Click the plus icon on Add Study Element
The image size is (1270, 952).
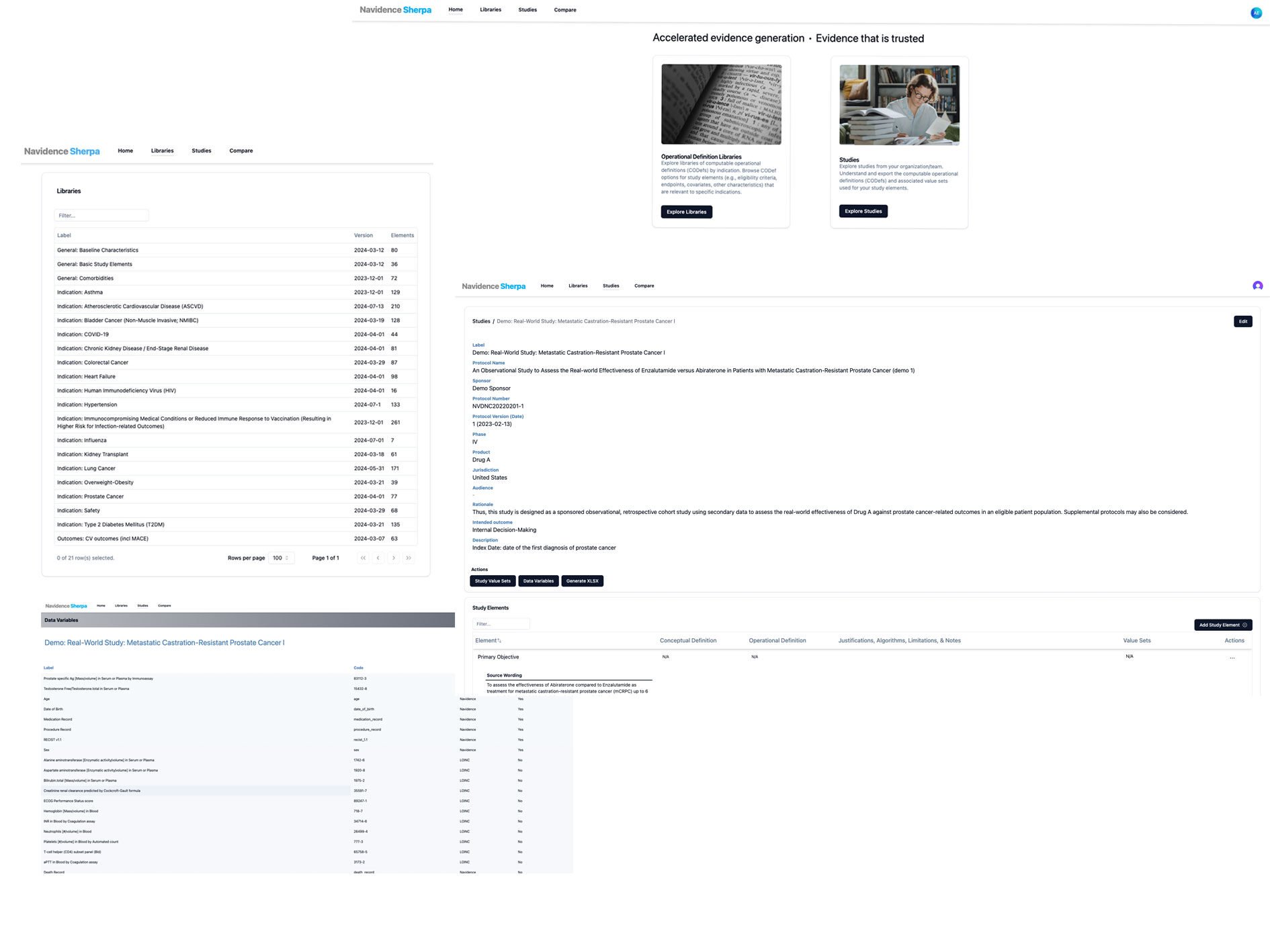1245,625
